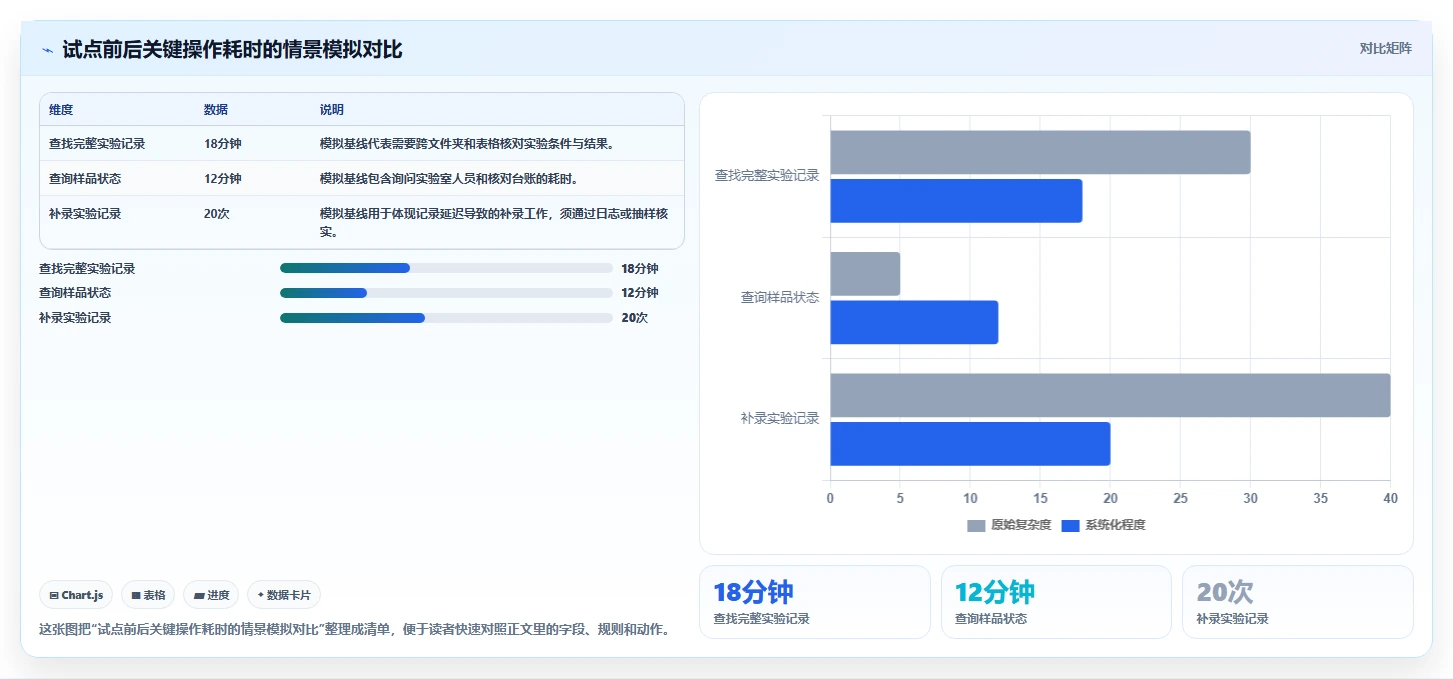The width and height of the screenshot is (1453, 679).
Task: Click the 补录实验记录 progress bar
Action: click(446, 318)
